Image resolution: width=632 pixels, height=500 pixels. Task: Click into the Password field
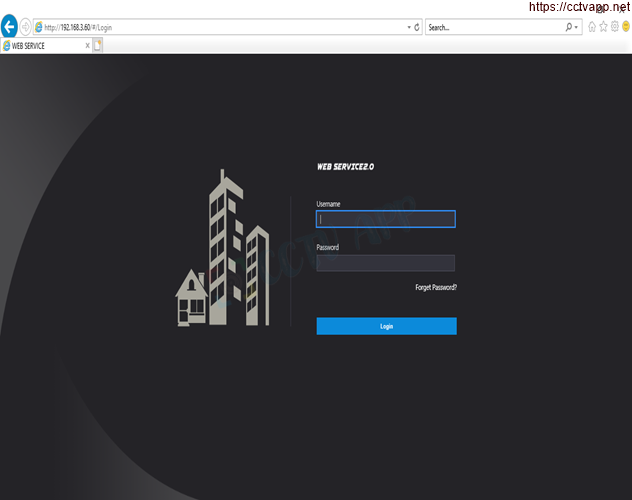click(x=386, y=263)
